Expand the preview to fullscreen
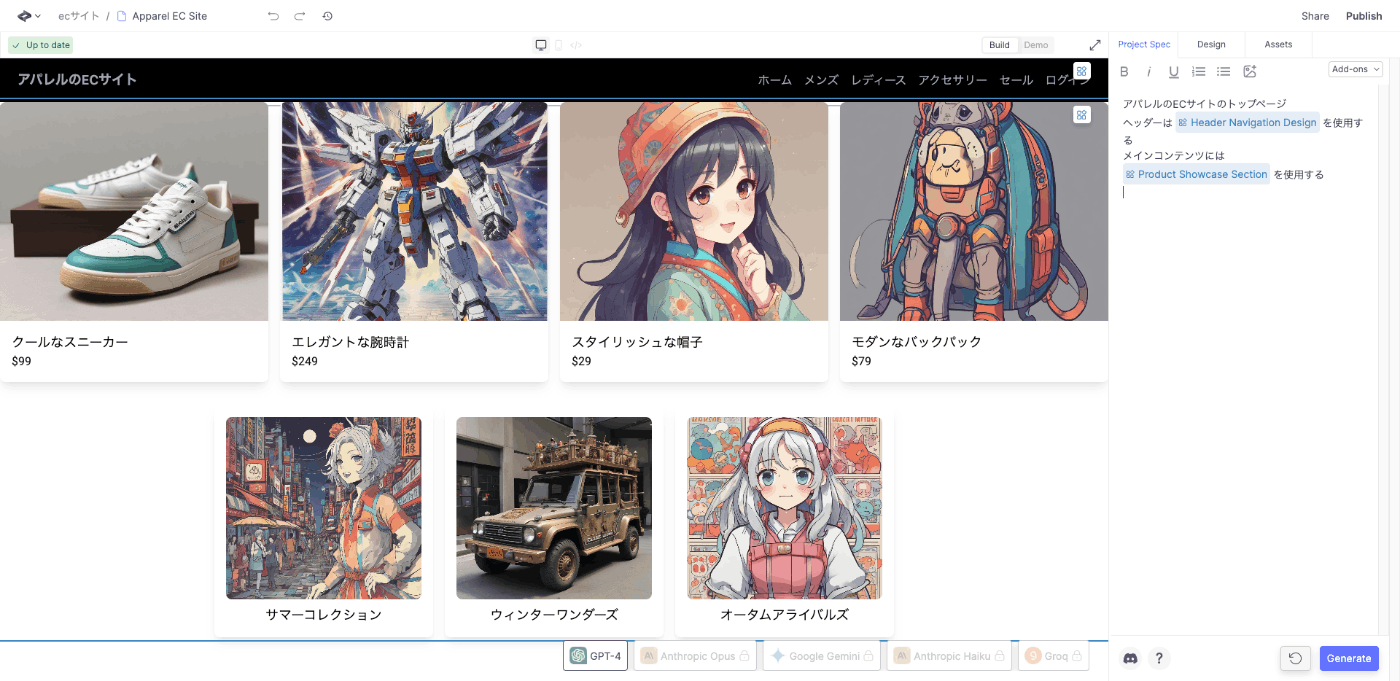This screenshot has width=1400, height=681. (1095, 45)
